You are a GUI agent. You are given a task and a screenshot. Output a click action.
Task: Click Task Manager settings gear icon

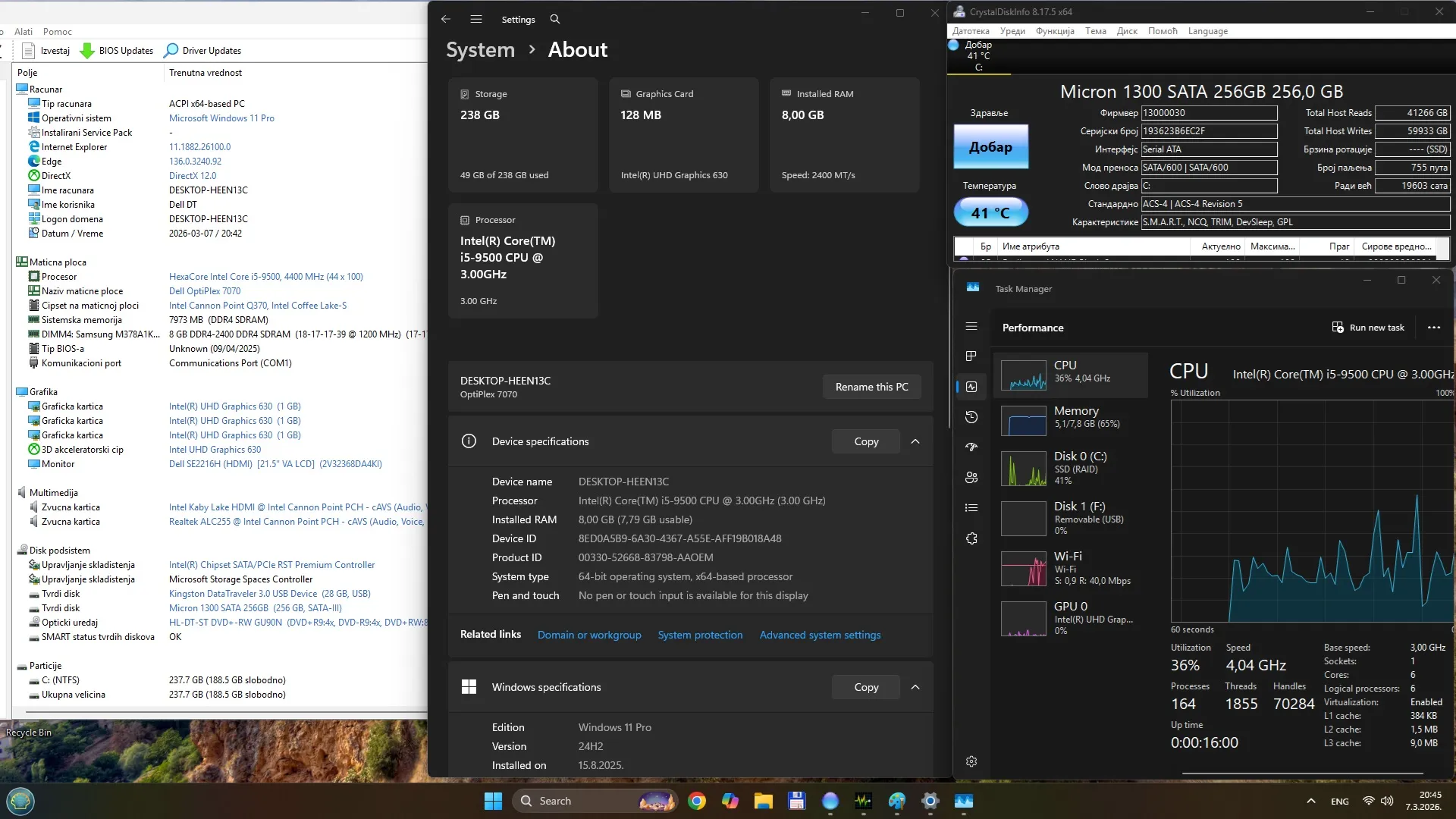971,761
